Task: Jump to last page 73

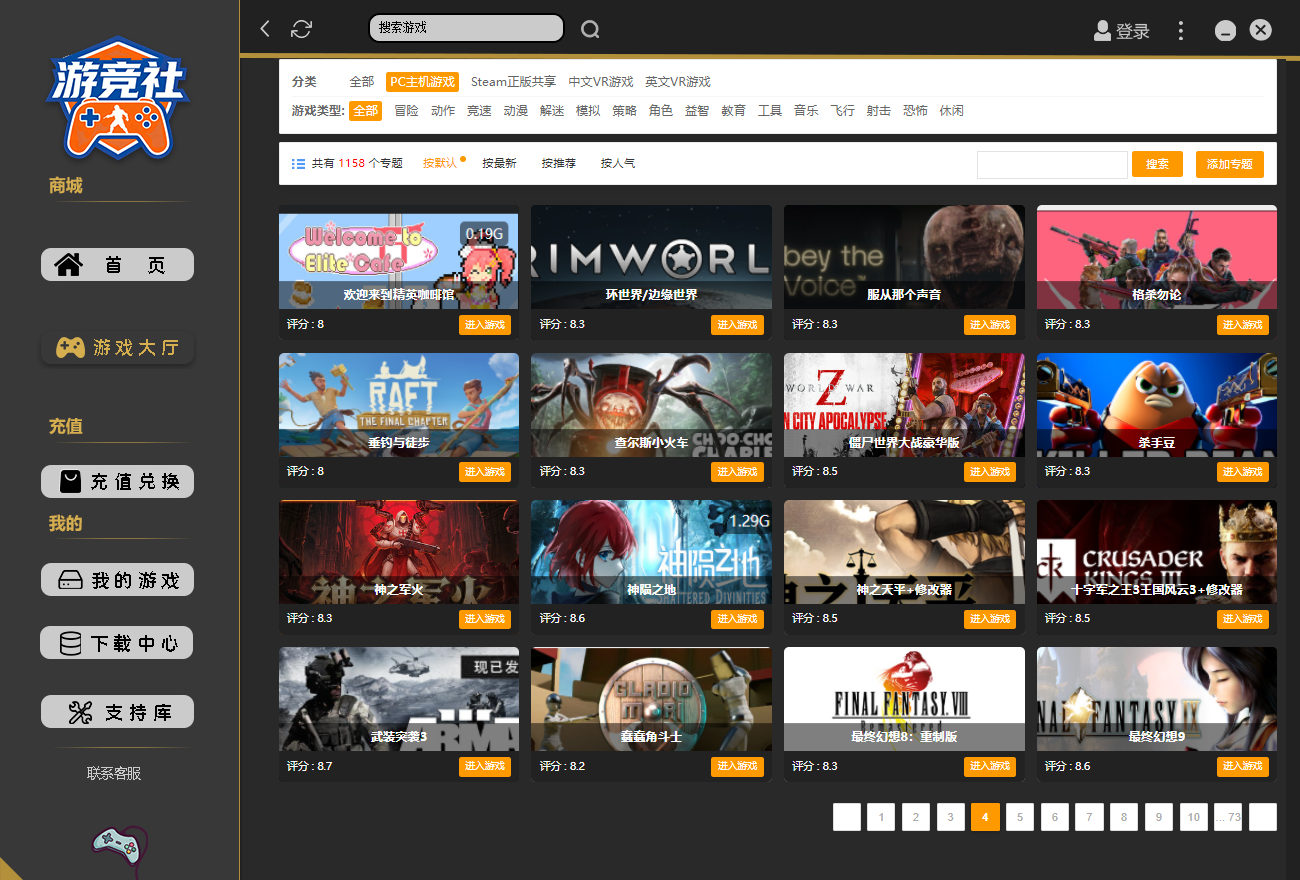Action: (1229, 817)
